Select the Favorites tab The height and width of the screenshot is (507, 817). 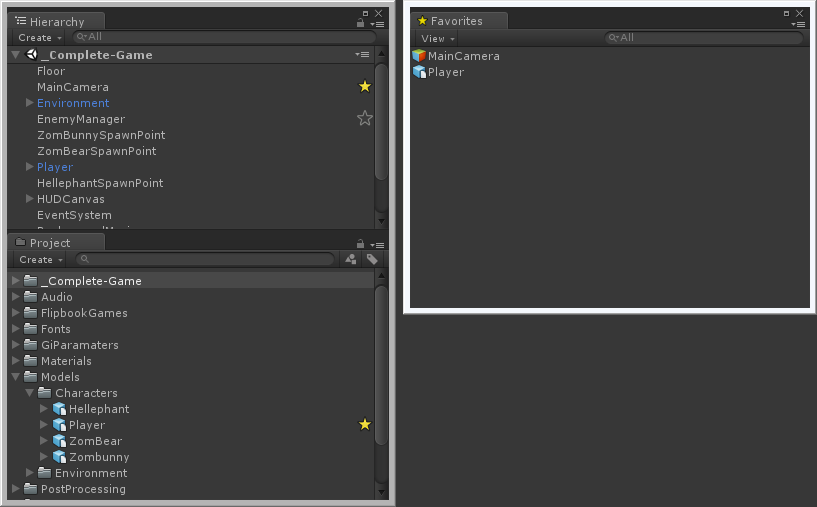(459, 21)
